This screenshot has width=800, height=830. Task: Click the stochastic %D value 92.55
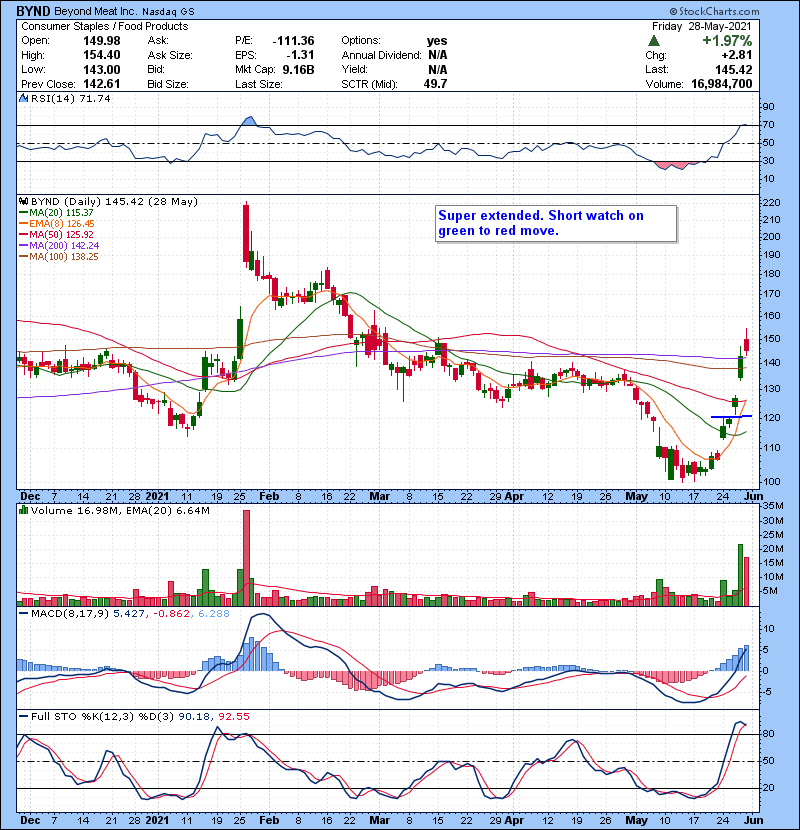(x=234, y=716)
